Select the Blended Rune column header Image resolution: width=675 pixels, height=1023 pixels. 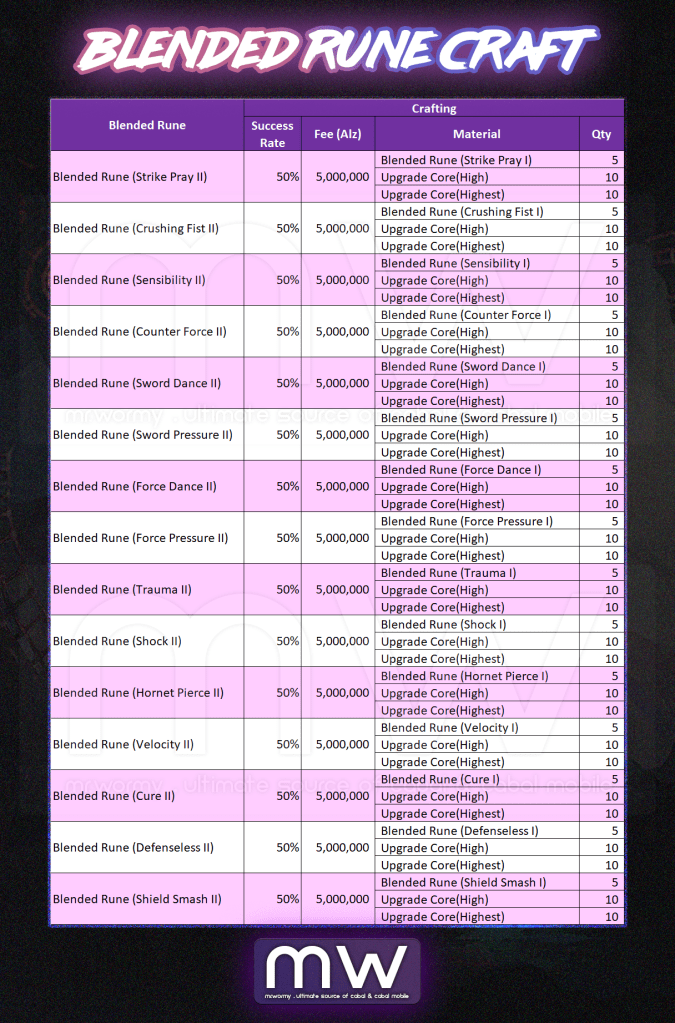pos(147,125)
